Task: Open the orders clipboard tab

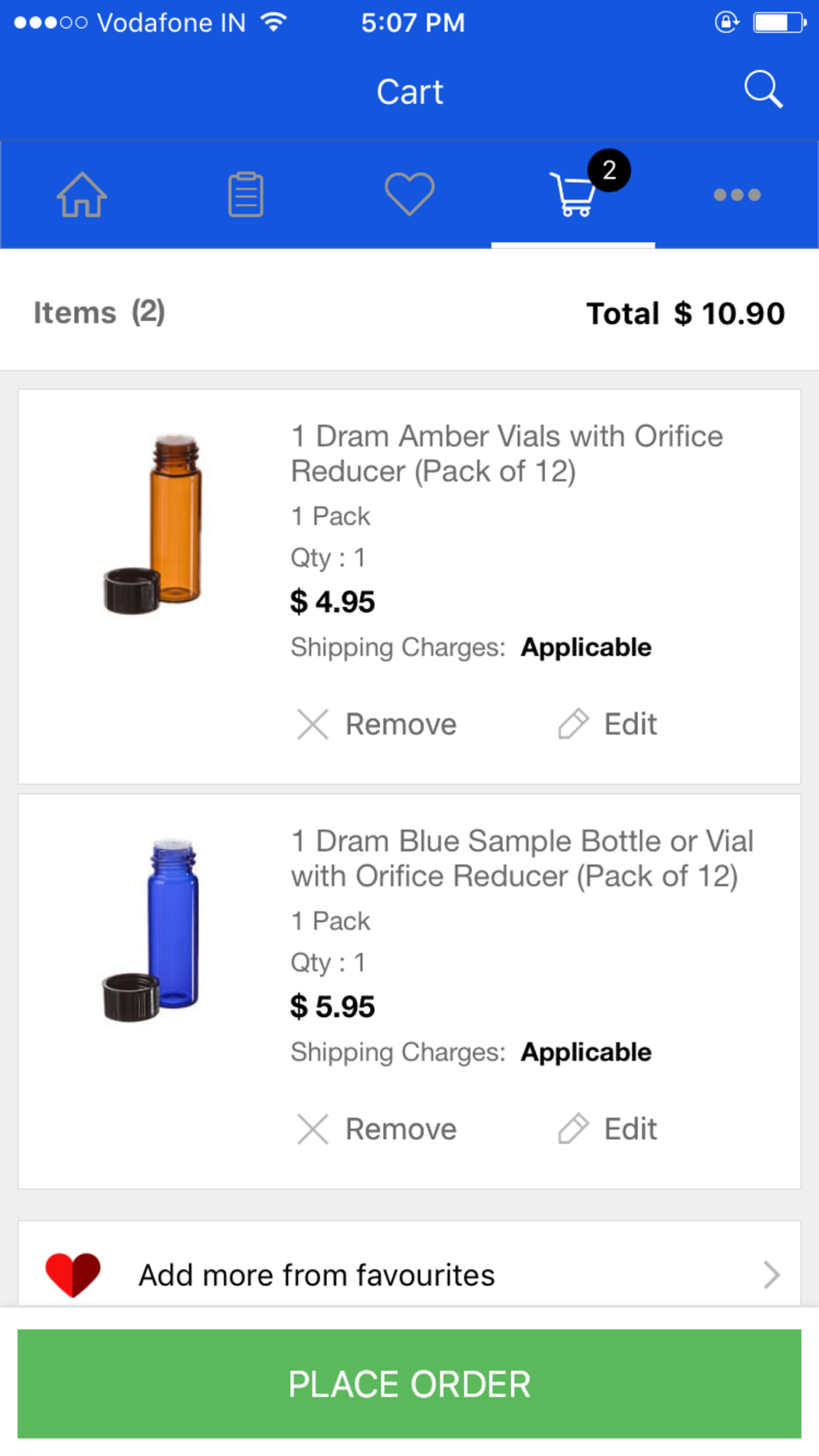Action: point(246,195)
